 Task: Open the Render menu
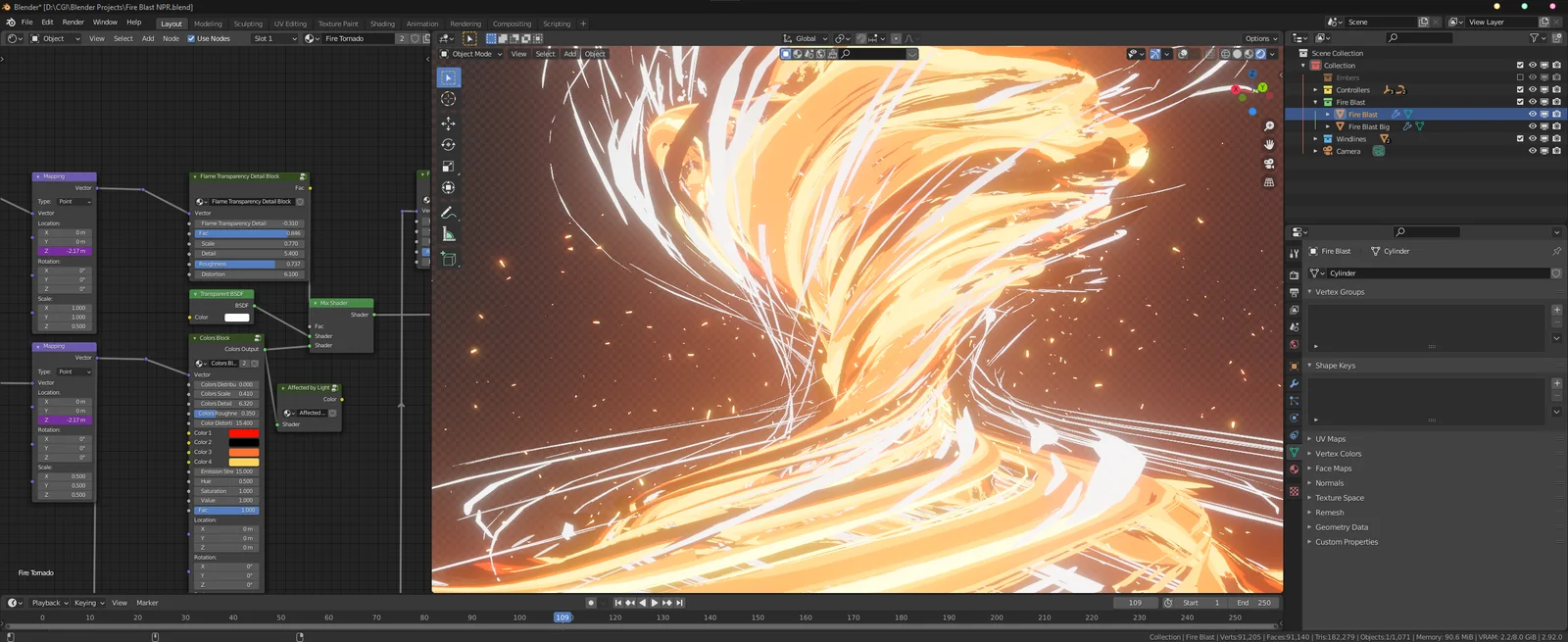(x=73, y=23)
